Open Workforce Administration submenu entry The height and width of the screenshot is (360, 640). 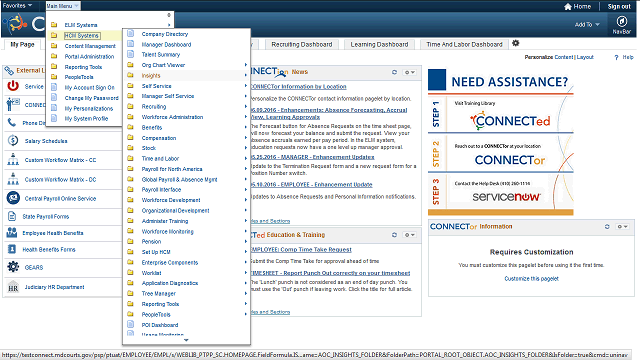tap(172, 117)
